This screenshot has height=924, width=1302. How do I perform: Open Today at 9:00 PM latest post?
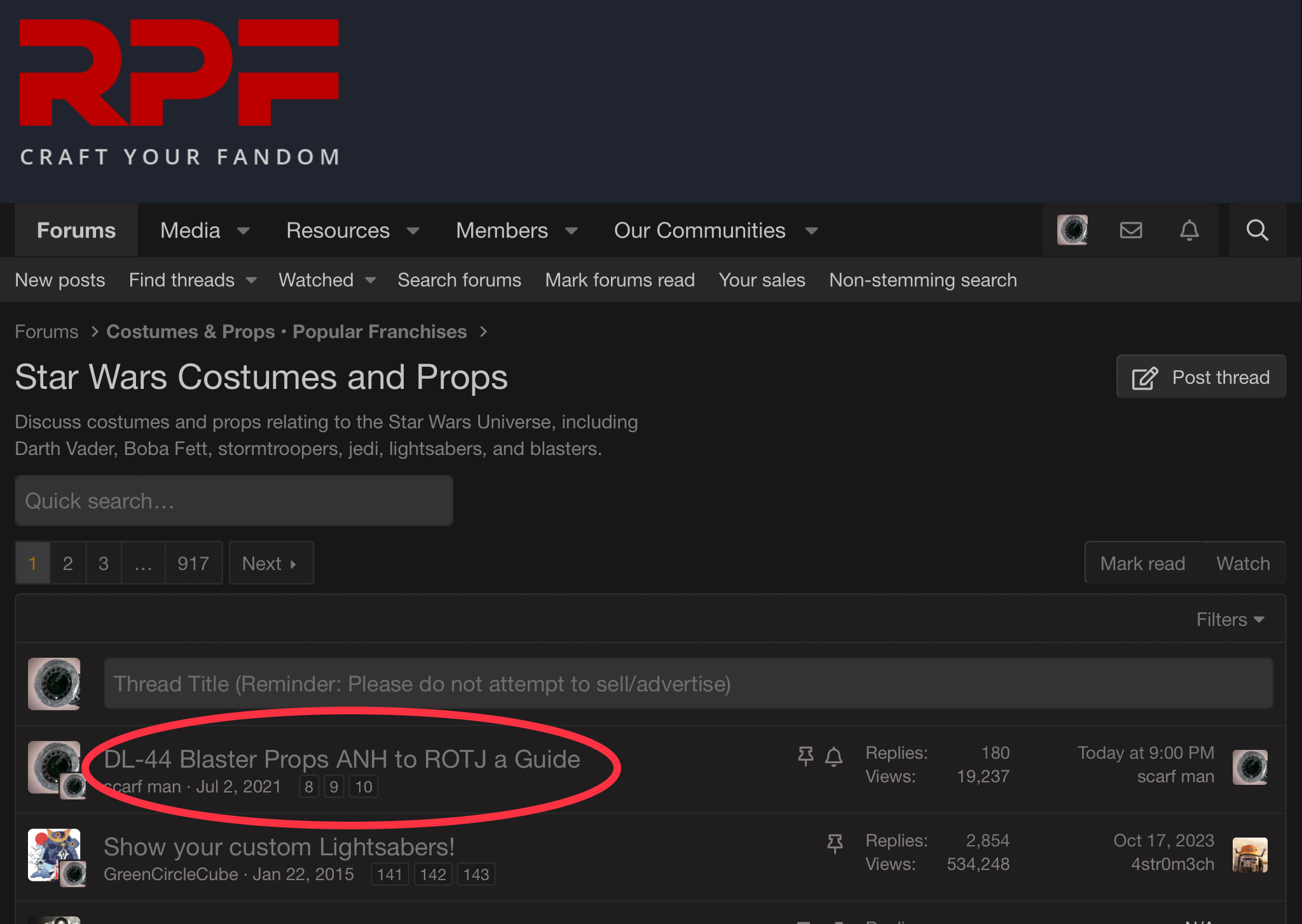click(1146, 753)
